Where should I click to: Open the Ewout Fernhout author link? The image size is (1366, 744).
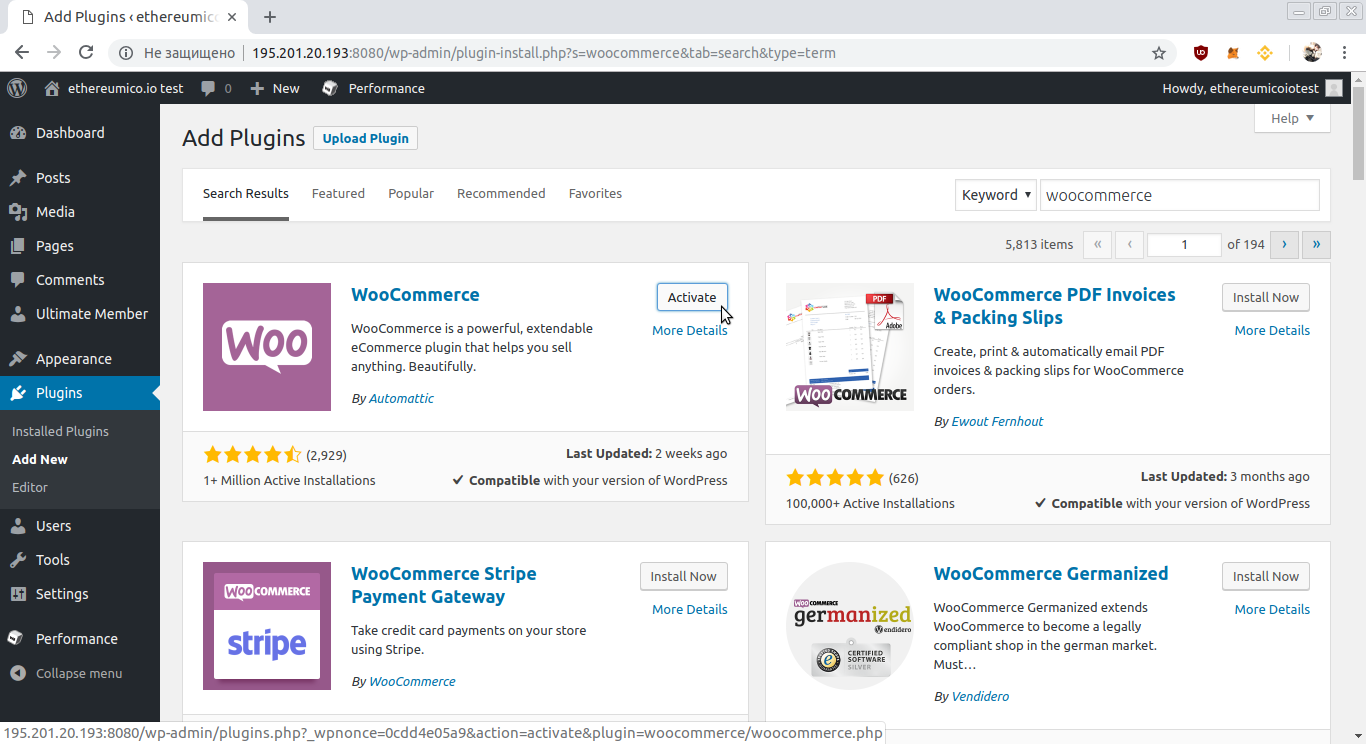[997, 422]
